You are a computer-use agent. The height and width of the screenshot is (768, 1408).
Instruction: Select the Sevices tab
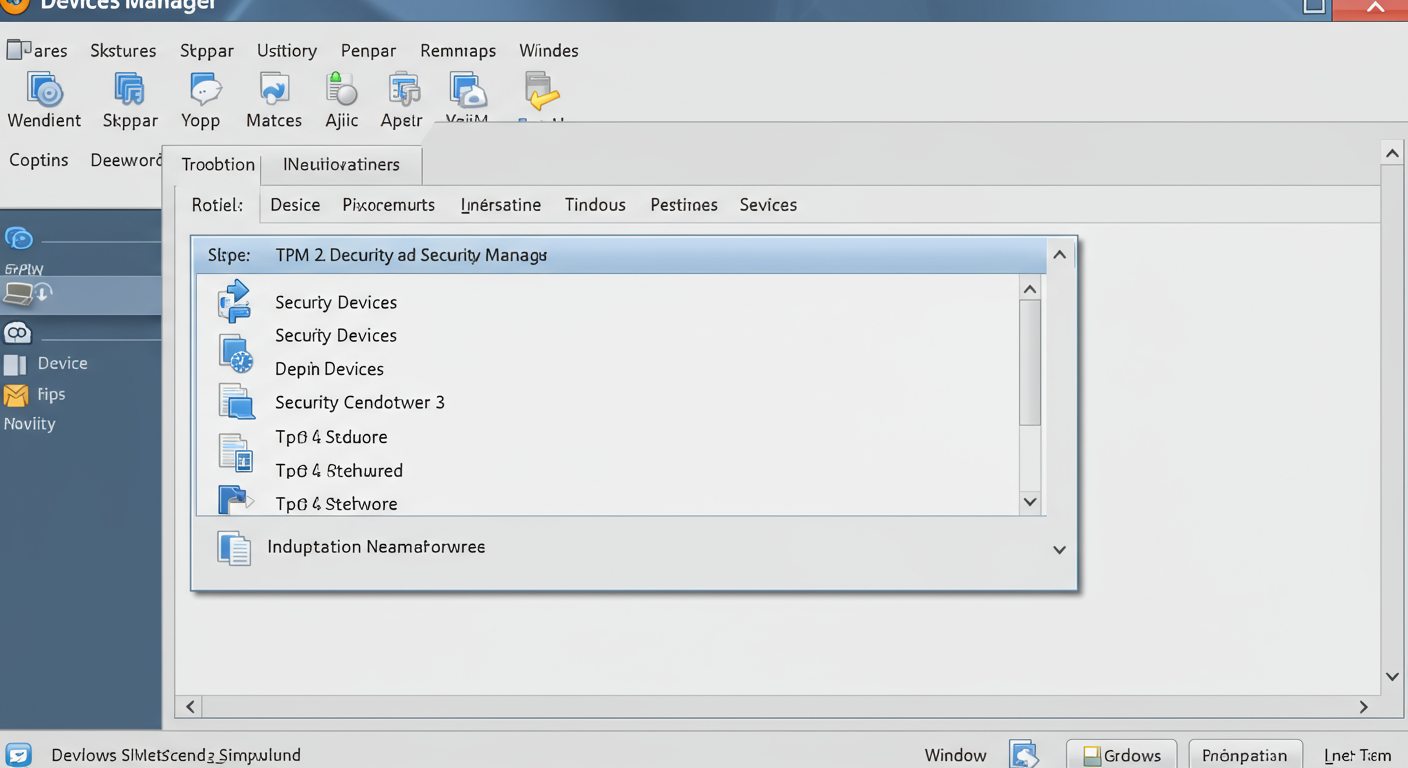click(x=768, y=205)
